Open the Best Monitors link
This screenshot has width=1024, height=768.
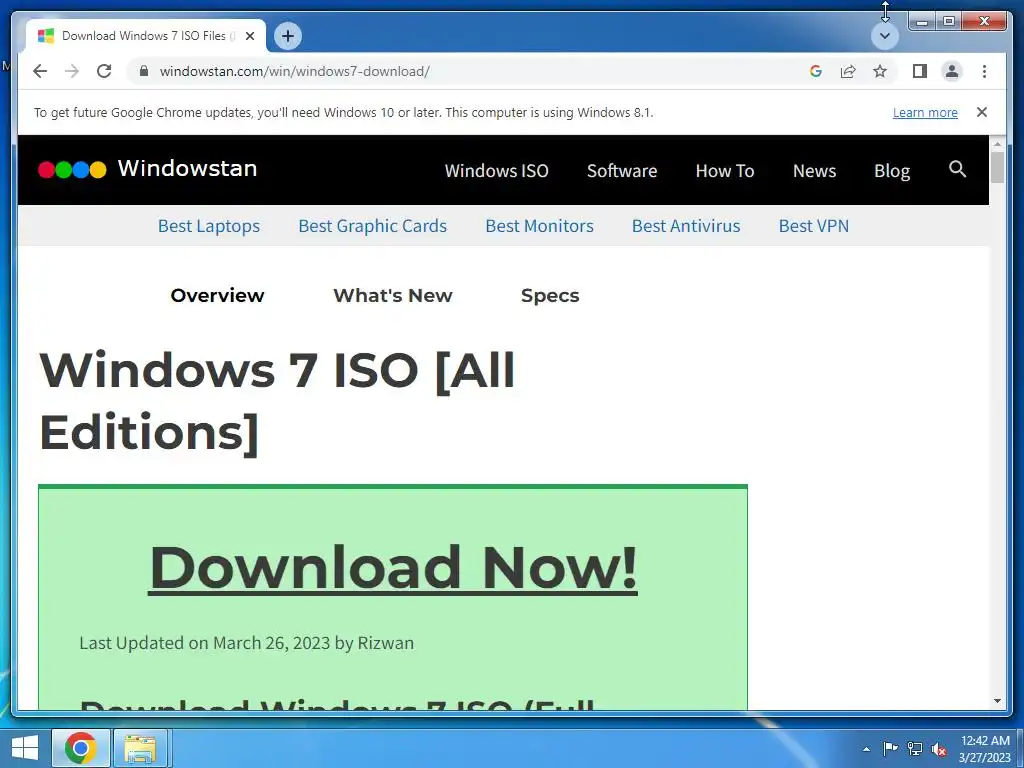point(539,226)
